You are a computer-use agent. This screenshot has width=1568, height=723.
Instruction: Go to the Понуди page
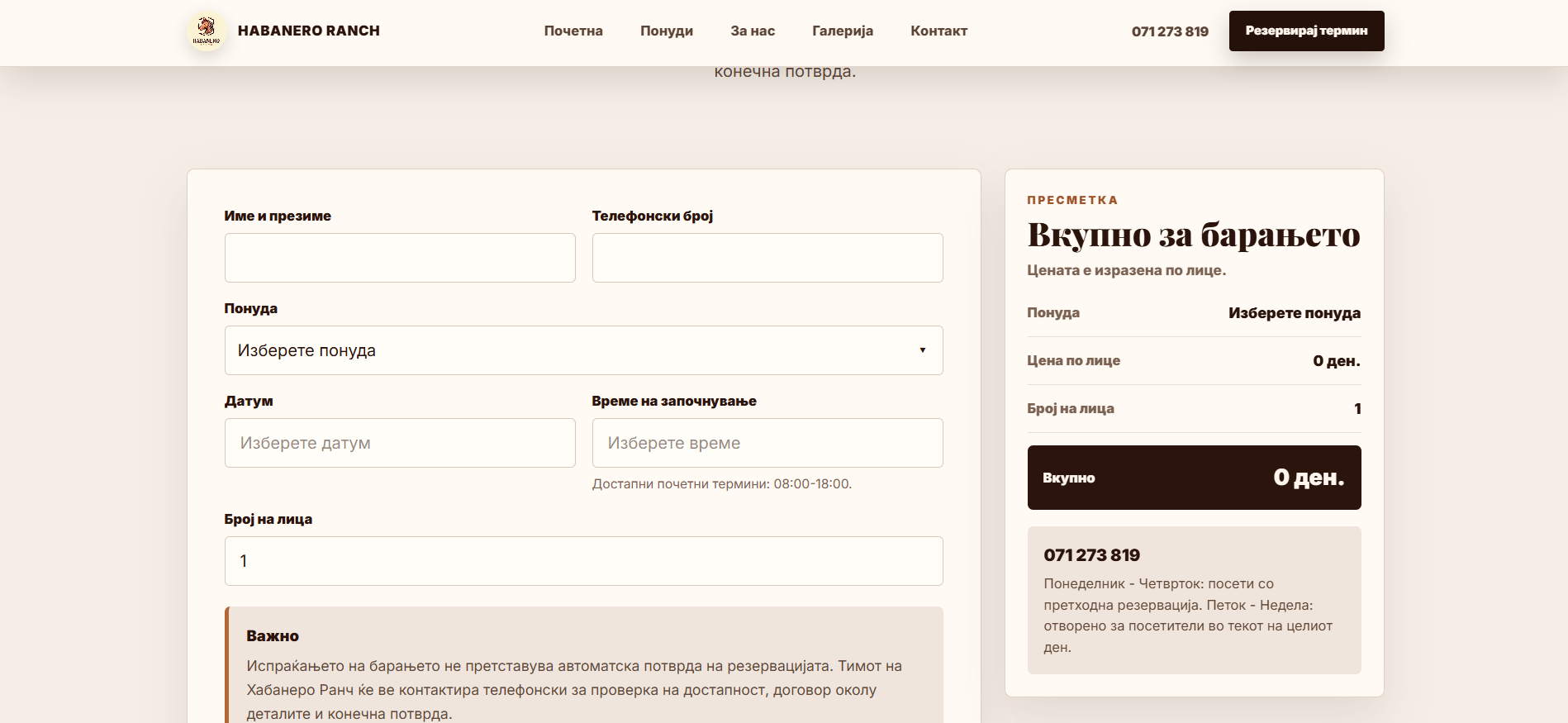click(667, 31)
